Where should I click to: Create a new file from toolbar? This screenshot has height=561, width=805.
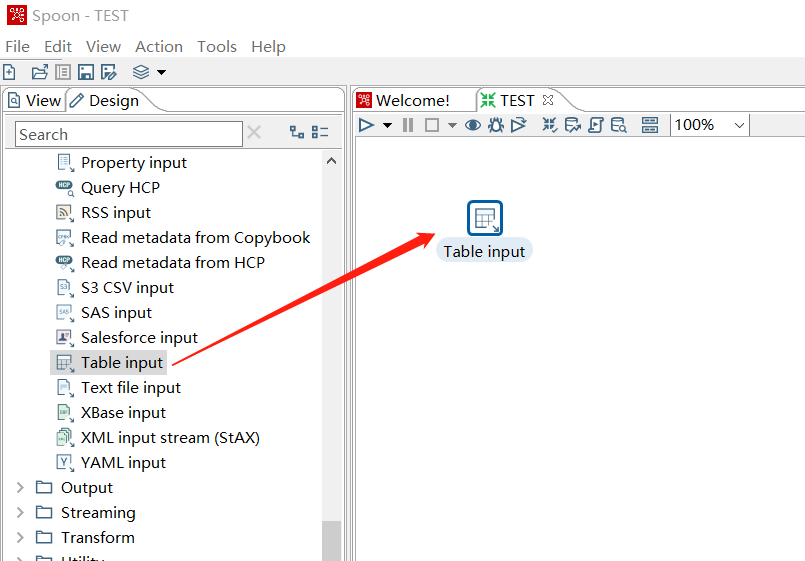pos(10,72)
